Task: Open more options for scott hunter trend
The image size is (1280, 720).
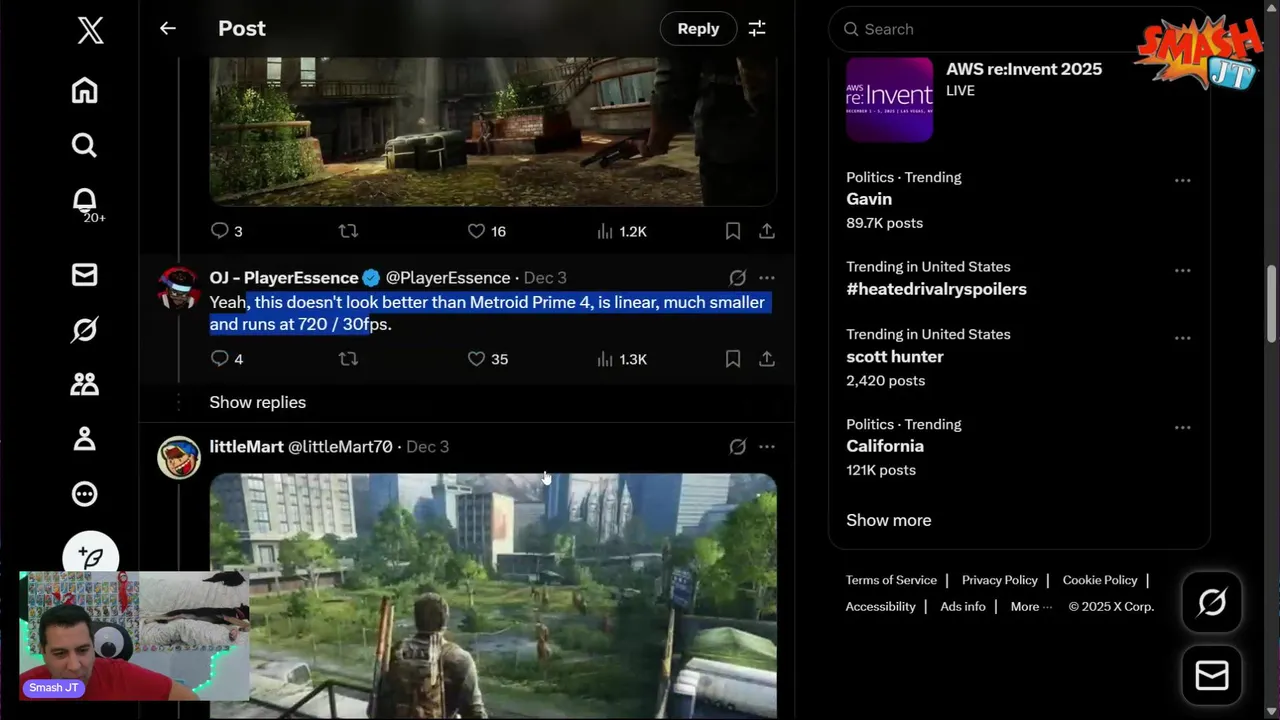Action: pos(1183,338)
